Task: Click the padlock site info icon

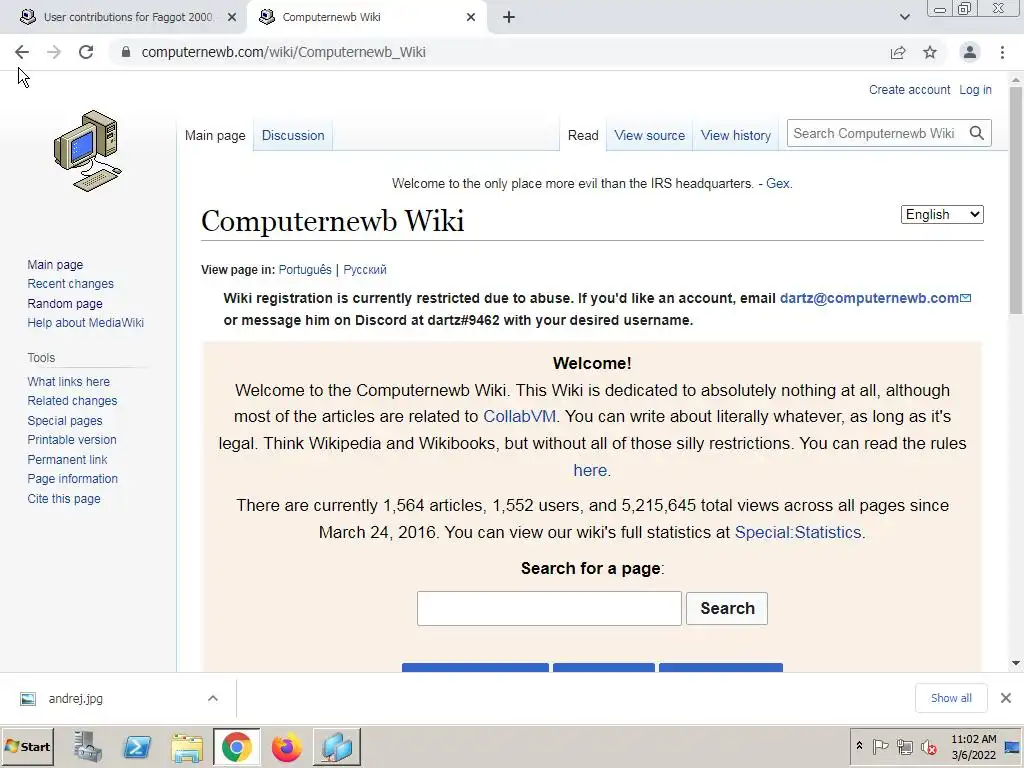Action: pyautogui.click(x=126, y=52)
